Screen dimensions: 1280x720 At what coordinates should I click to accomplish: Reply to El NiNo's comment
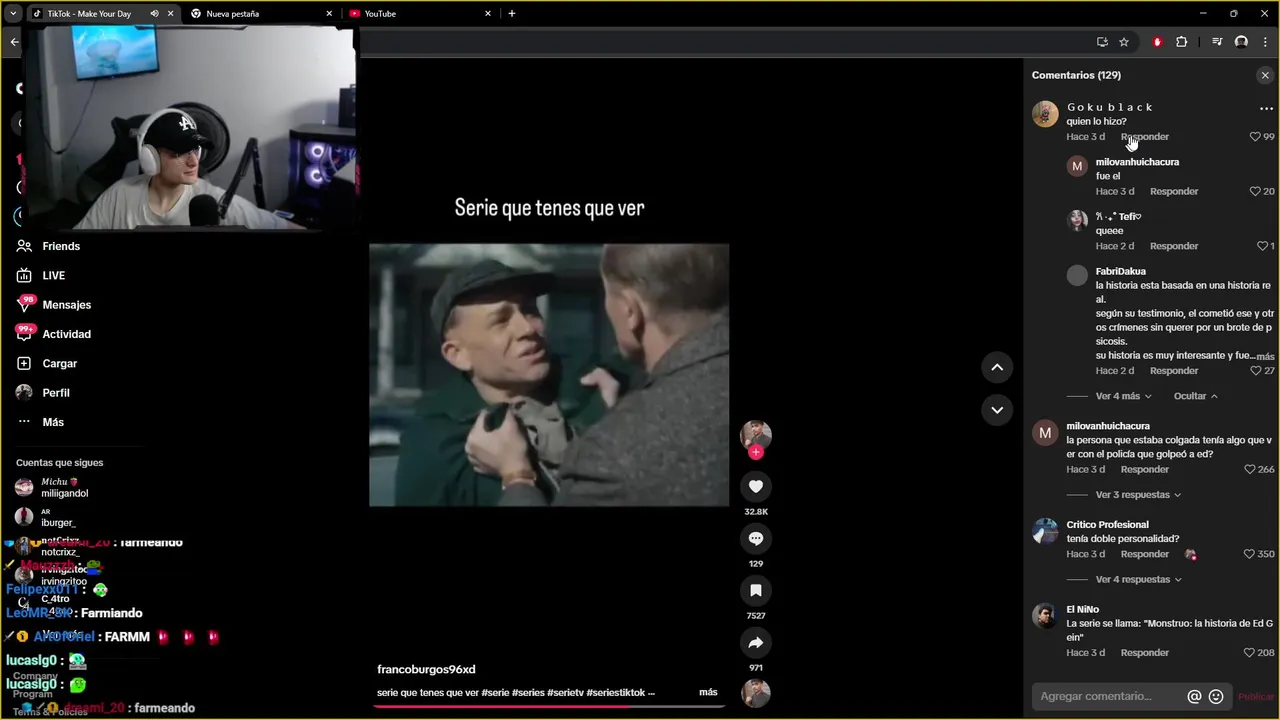click(1145, 653)
